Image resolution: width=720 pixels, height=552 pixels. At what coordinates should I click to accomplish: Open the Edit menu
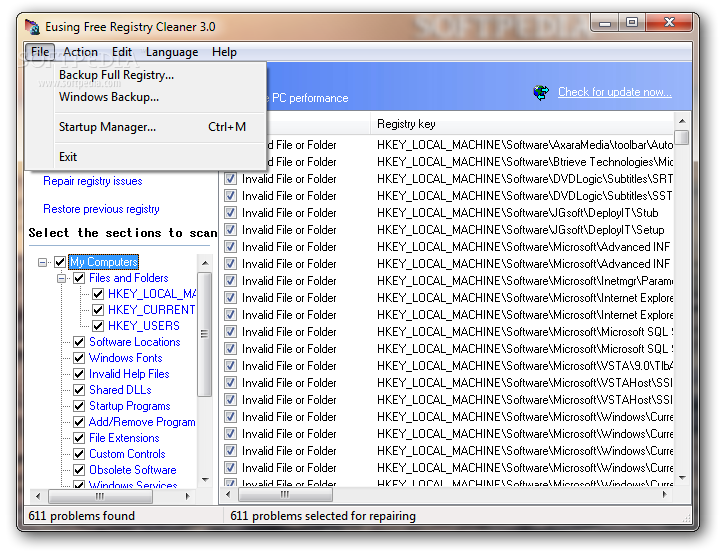point(122,52)
